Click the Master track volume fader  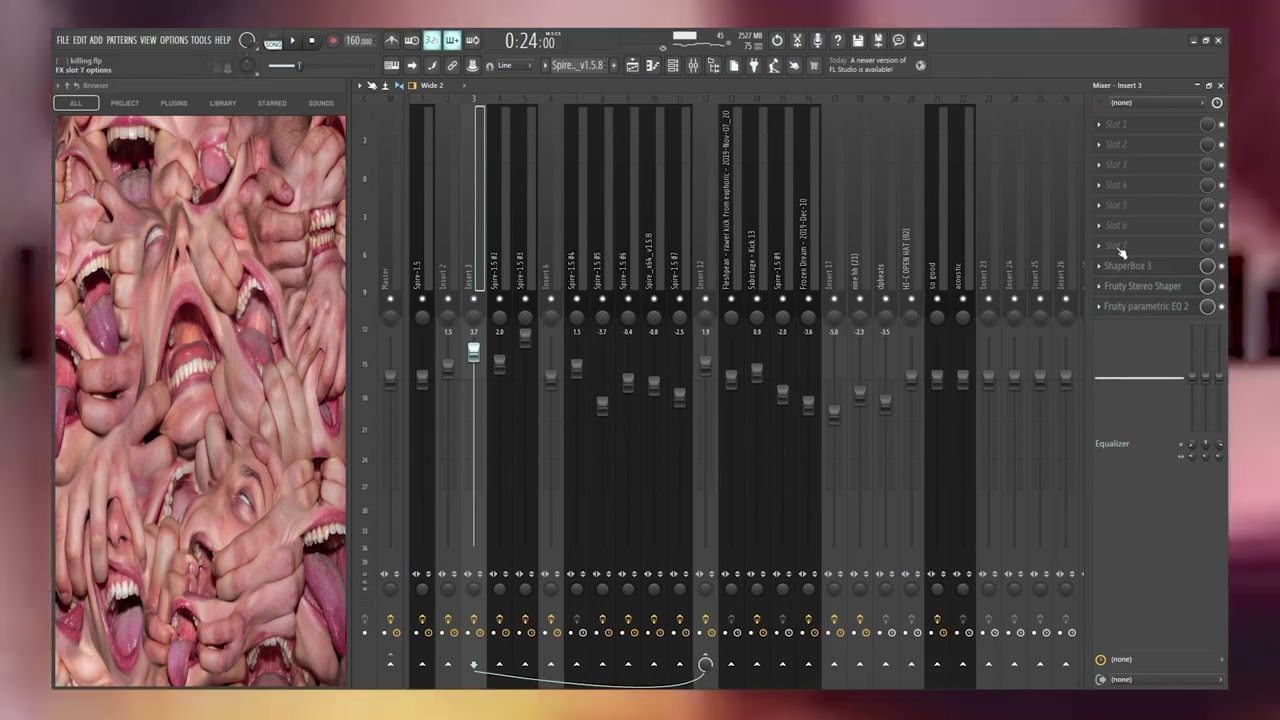point(390,379)
